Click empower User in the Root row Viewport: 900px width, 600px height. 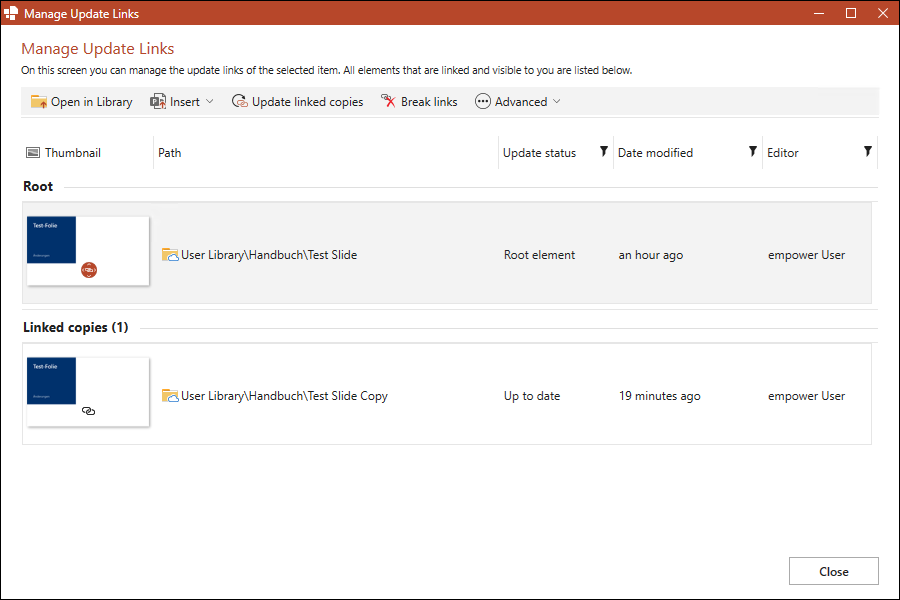click(806, 255)
